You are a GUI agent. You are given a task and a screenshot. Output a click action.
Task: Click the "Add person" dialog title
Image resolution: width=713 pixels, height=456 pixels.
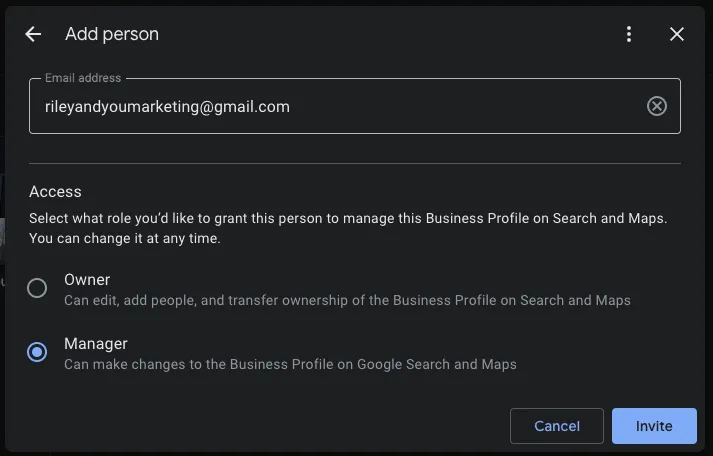(112, 34)
